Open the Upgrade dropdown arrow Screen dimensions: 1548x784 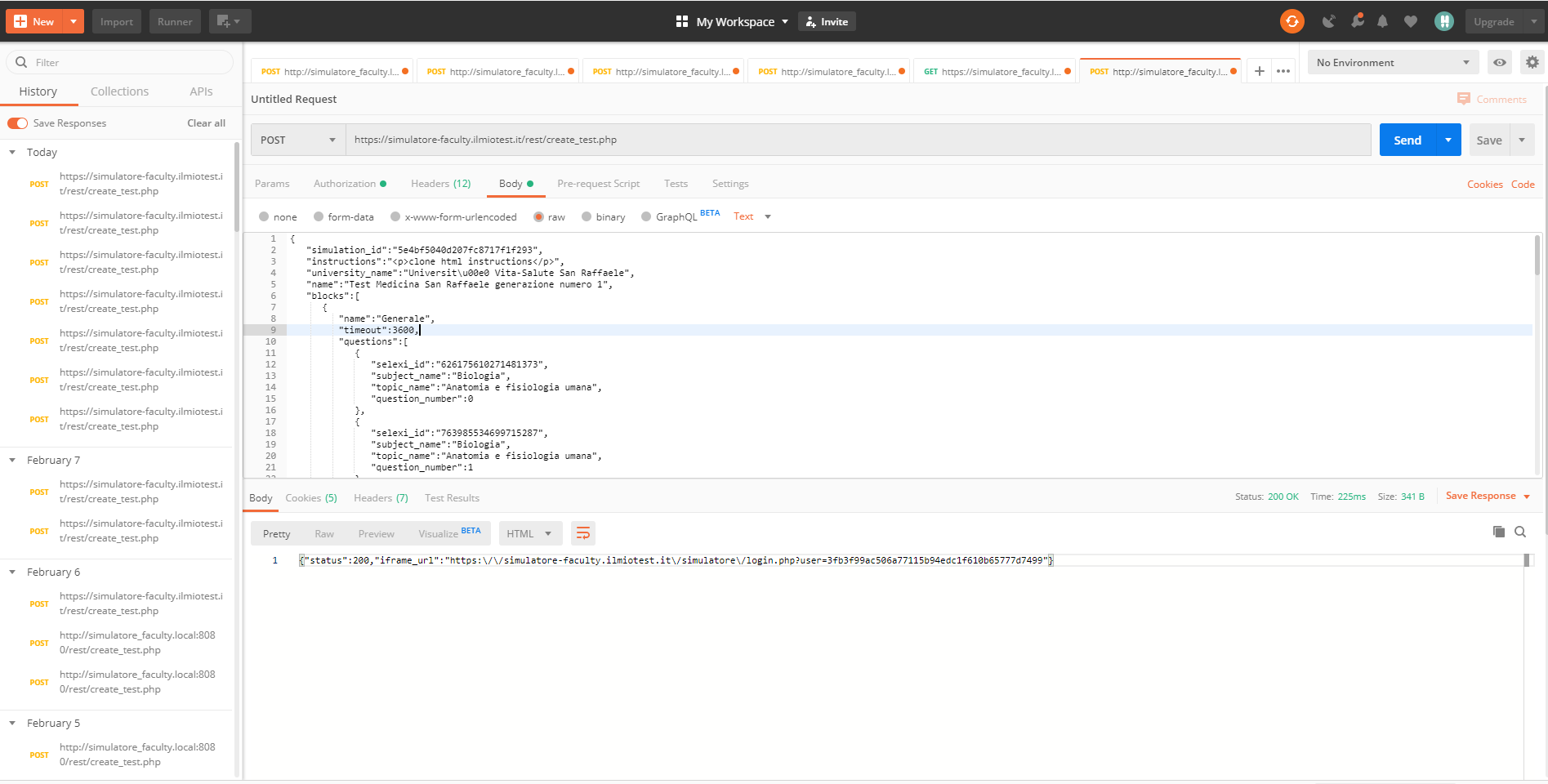[1533, 21]
